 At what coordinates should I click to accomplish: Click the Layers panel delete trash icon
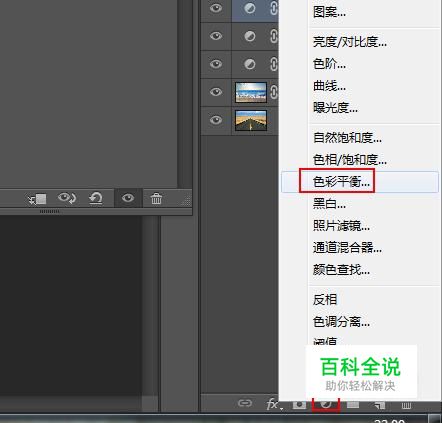[406, 405]
